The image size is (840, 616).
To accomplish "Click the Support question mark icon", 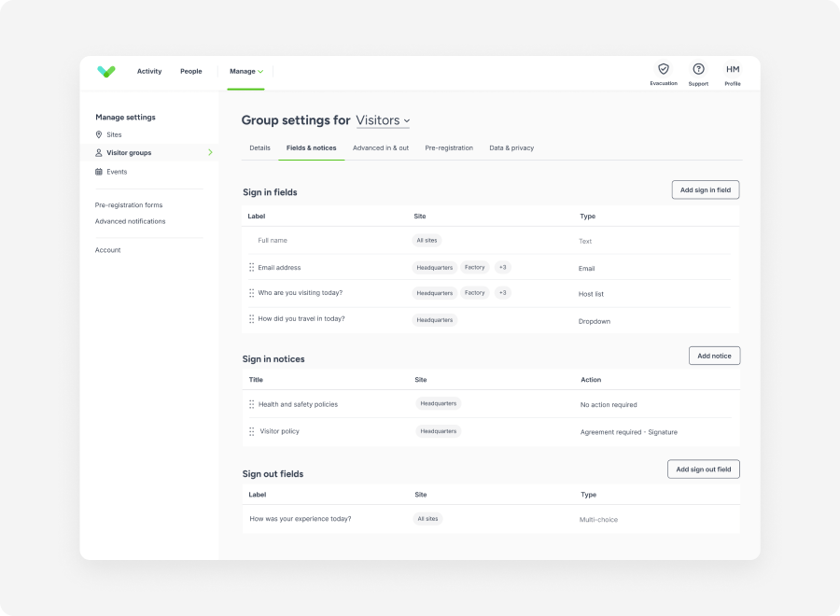I will (x=698, y=69).
